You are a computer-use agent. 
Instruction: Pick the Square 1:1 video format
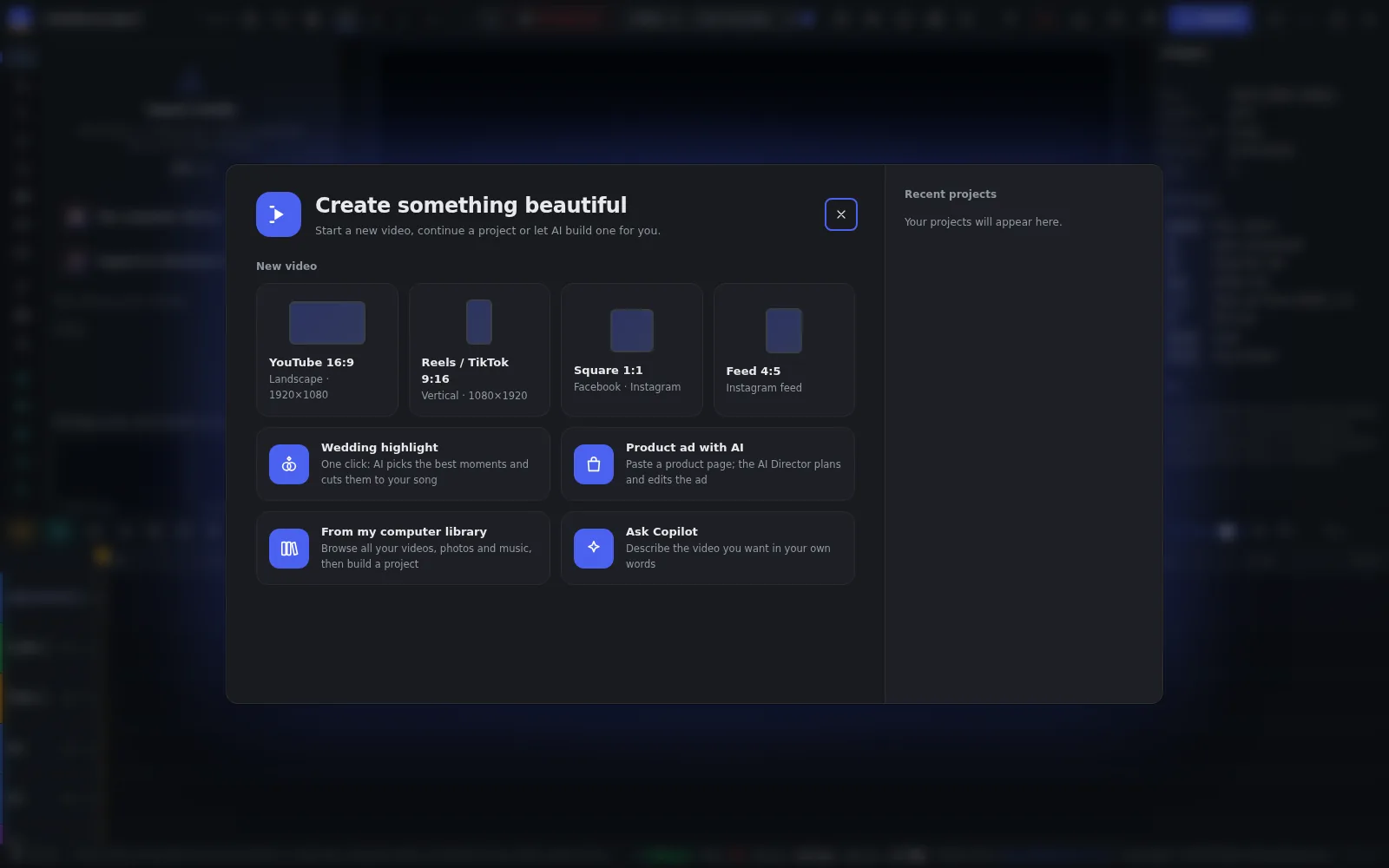point(631,350)
